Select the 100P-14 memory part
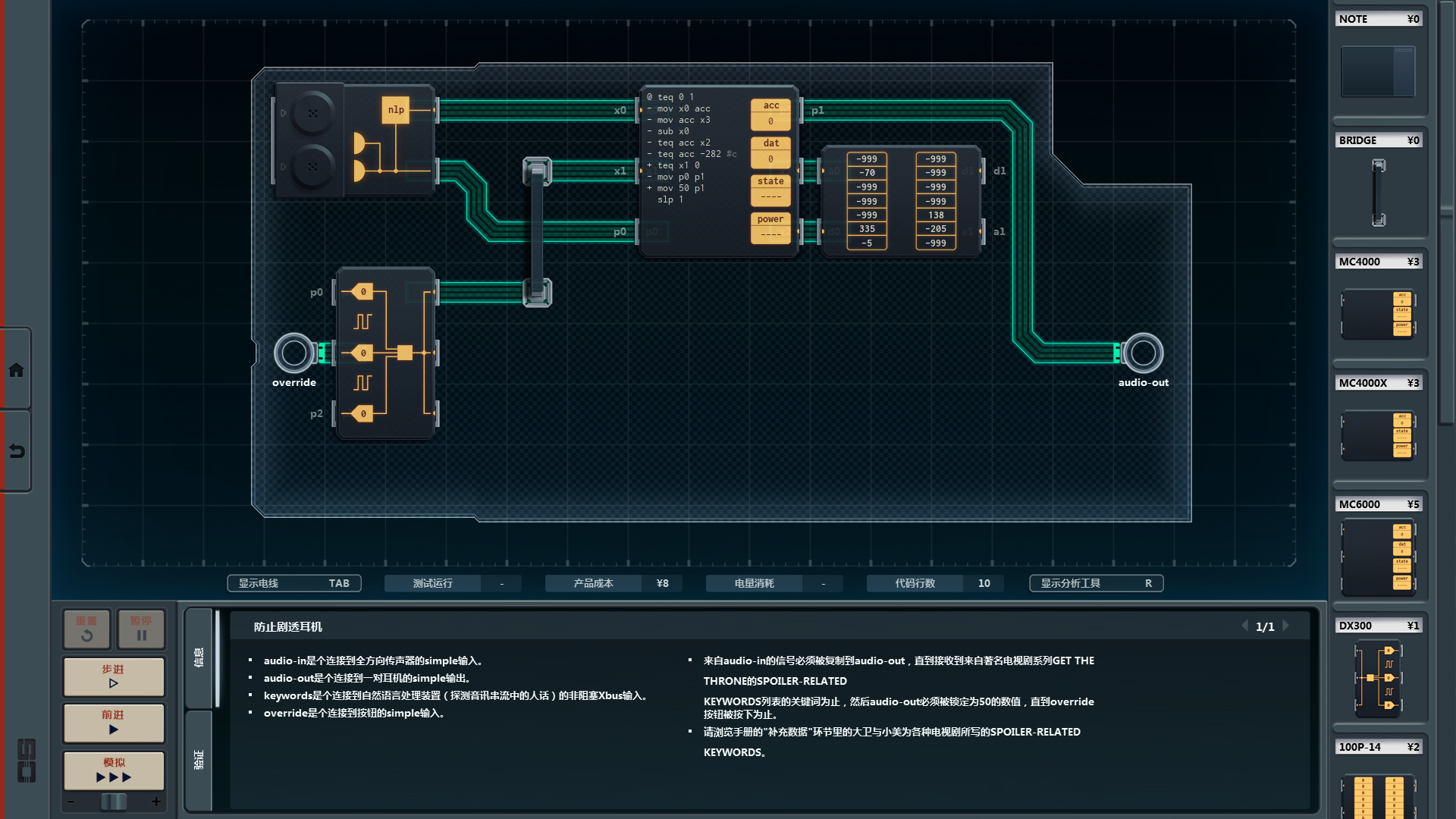The width and height of the screenshot is (1456, 819). tap(1378, 795)
